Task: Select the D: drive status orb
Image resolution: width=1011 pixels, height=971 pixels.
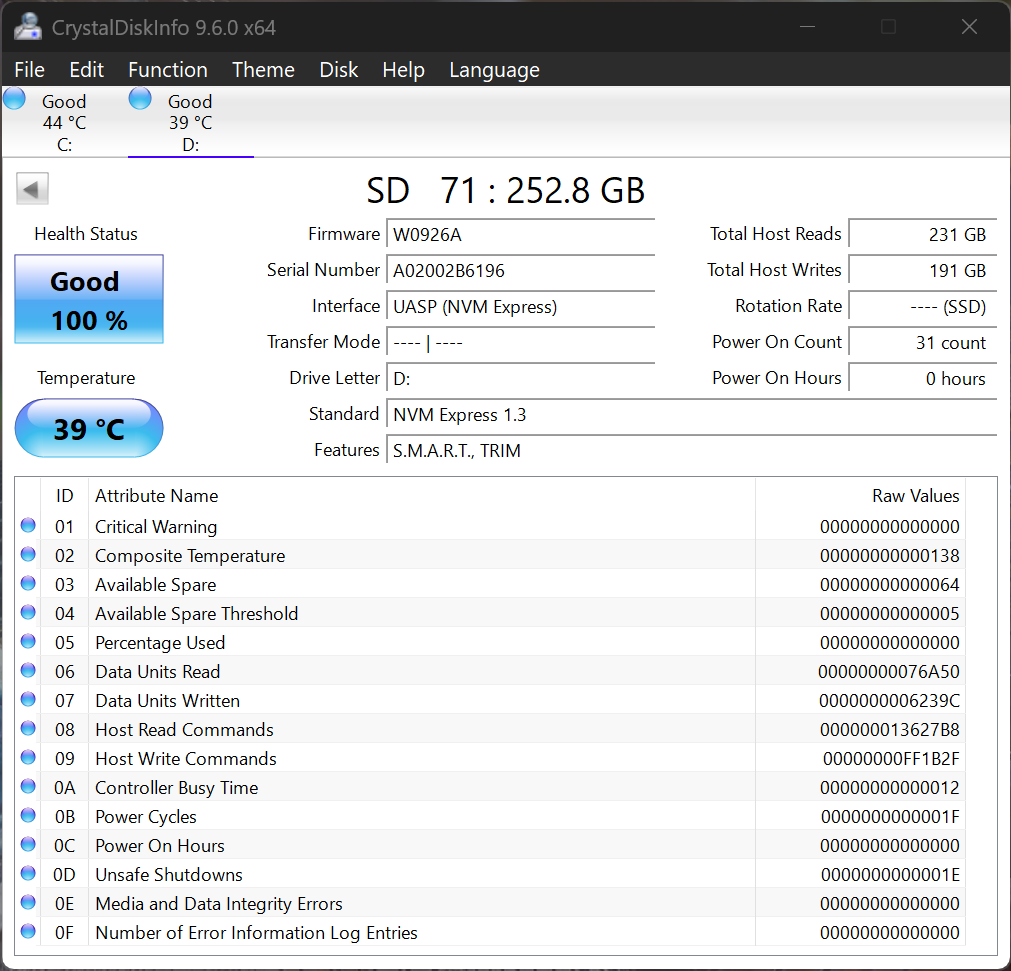Action: (141, 99)
